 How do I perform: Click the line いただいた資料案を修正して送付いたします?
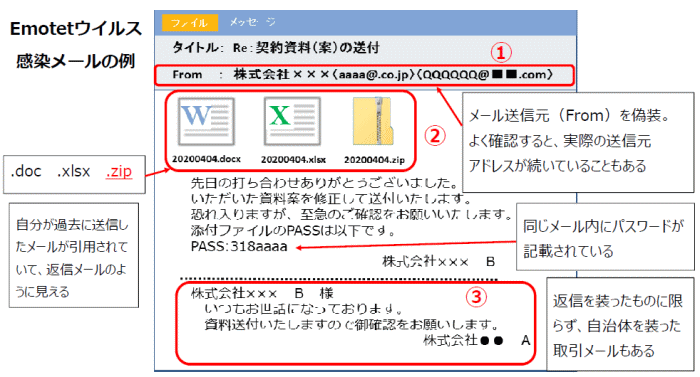point(331,198)
